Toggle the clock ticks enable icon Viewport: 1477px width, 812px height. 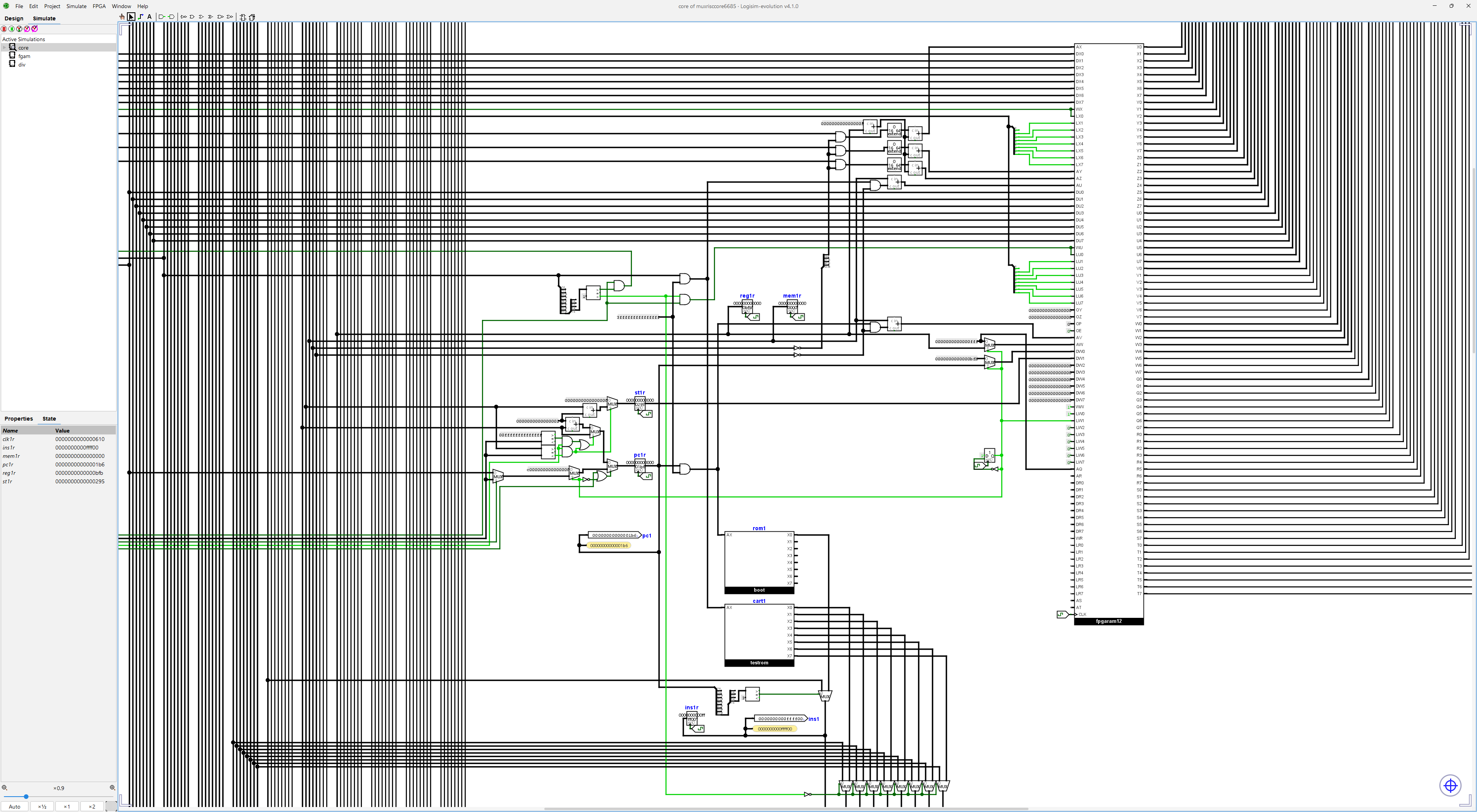(20, 29)
